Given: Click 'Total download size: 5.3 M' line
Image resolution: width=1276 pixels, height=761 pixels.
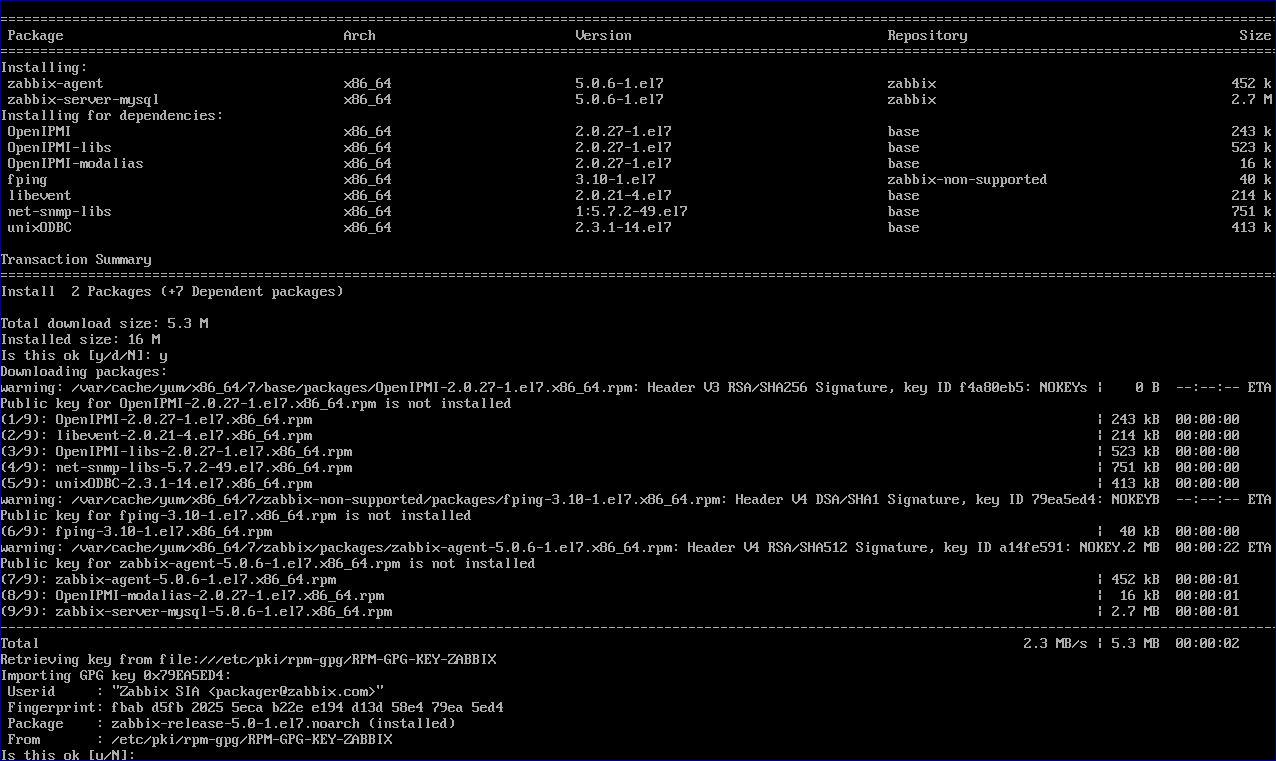Looking at the screenshot, I should click(104, 324).
